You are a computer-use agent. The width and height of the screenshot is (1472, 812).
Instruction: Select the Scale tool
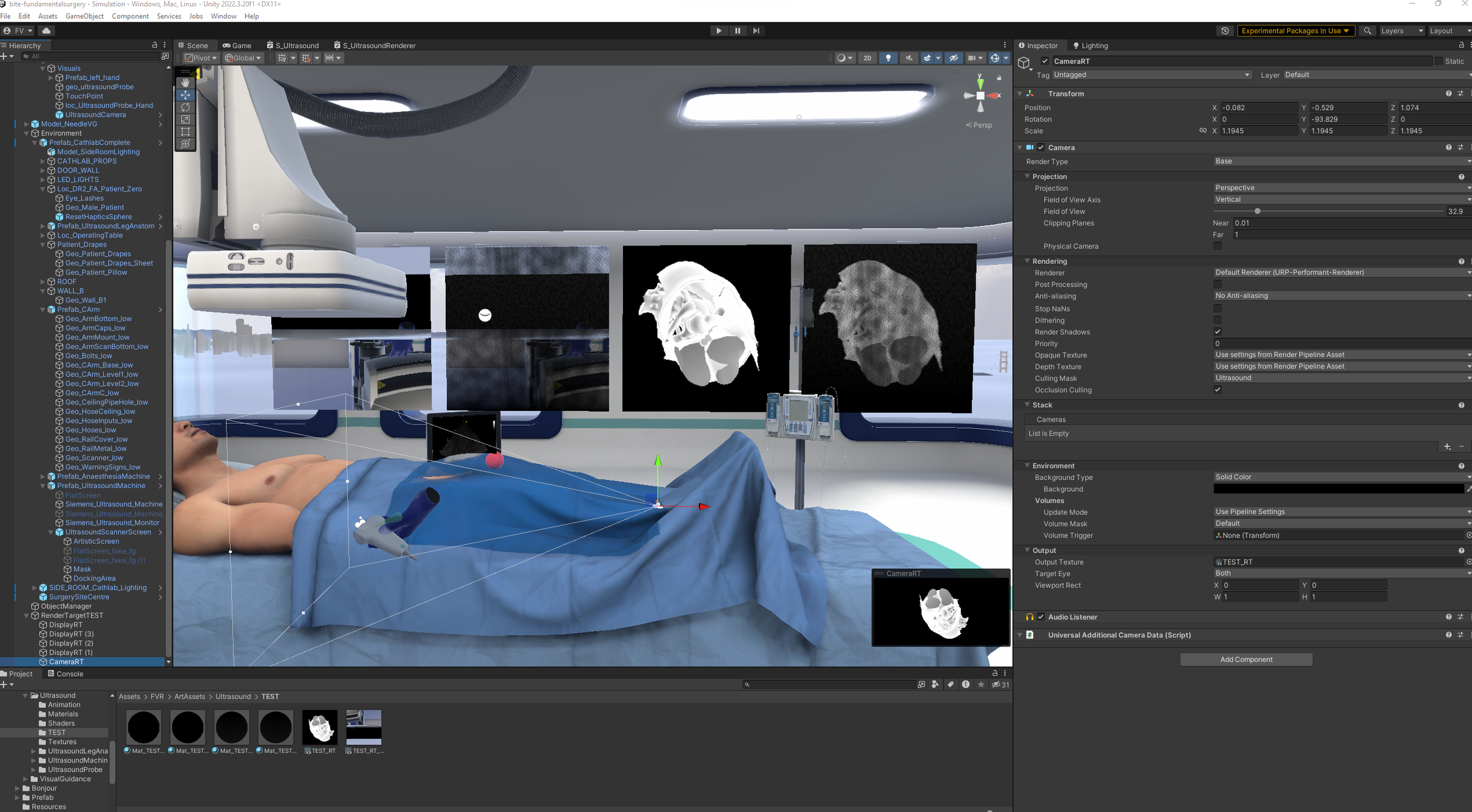click(185, 120)
